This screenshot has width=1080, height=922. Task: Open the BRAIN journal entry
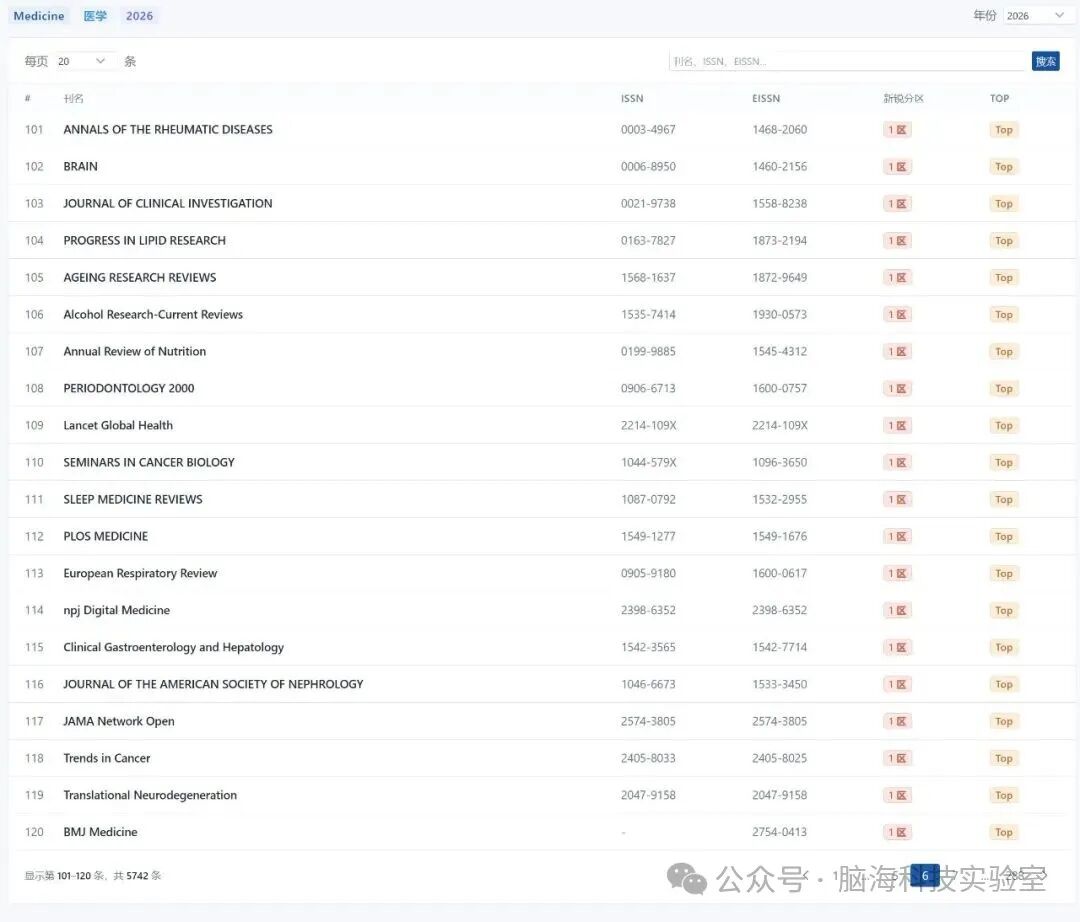coord(81,167)
